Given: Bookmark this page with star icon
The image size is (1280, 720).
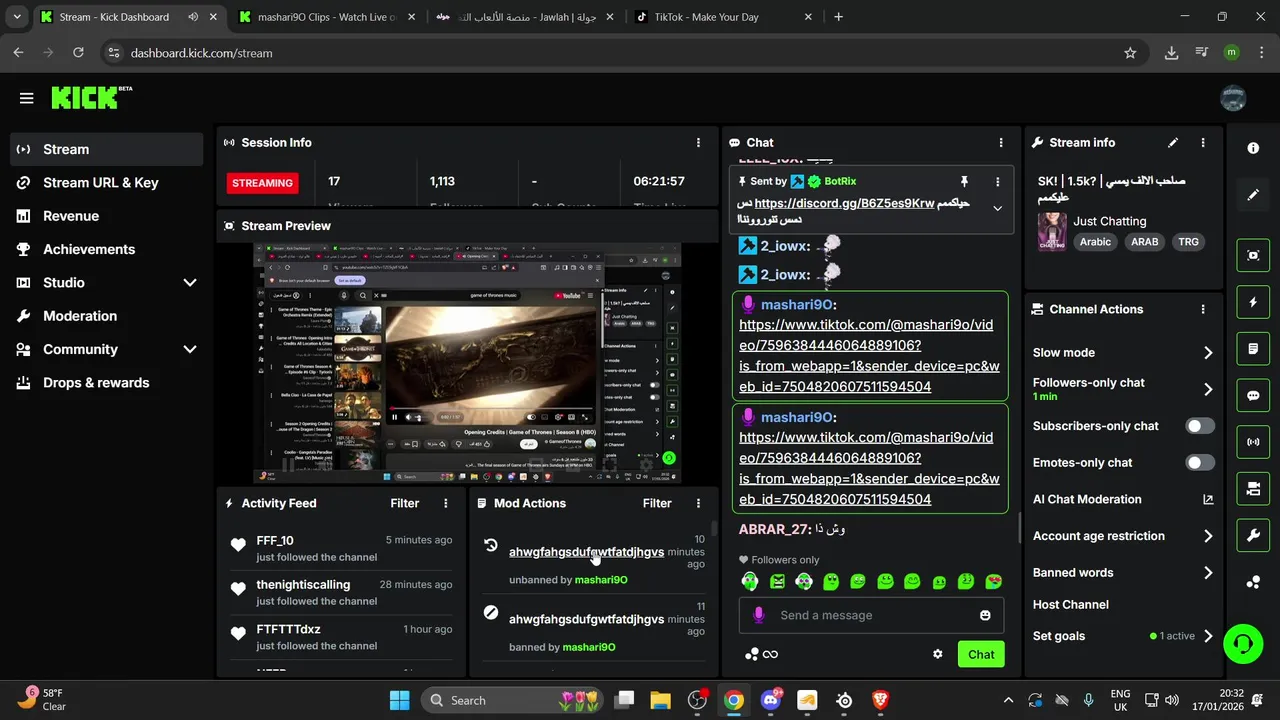Looking at the screenshot, I should pos(1130,53).
